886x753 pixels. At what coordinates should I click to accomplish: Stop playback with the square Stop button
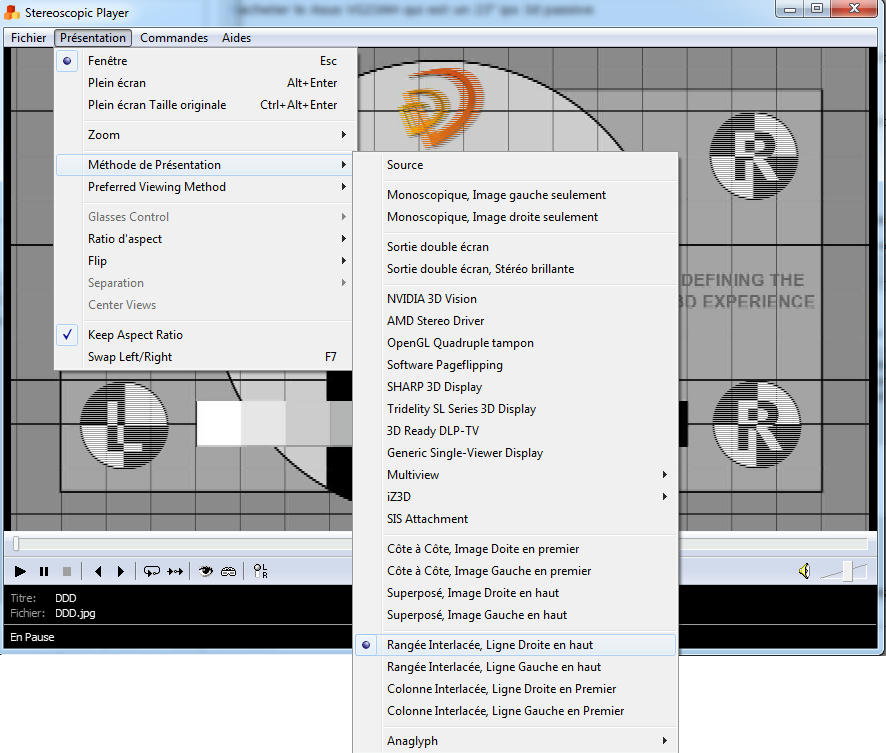[x=67, y=571]
